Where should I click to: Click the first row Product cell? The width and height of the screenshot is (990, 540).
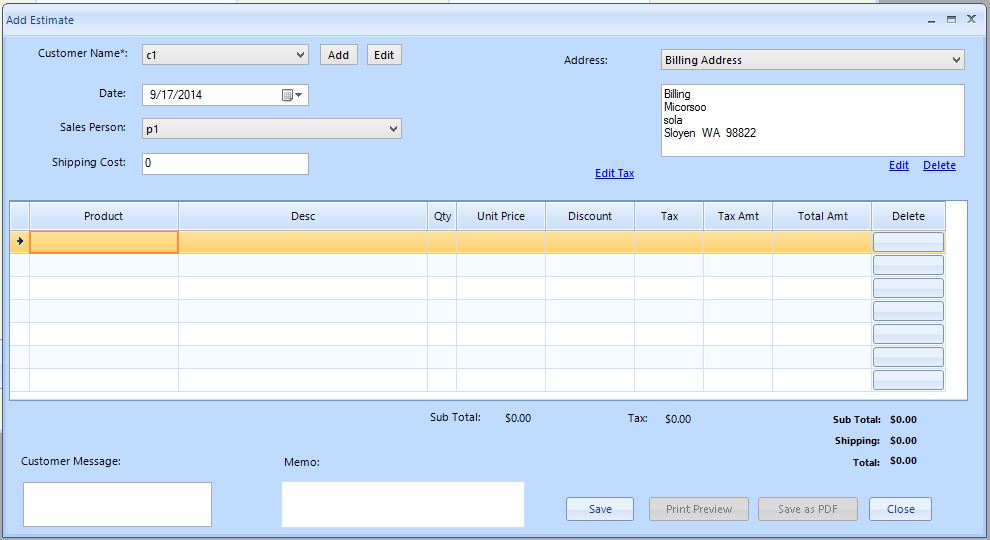click(x=104, y=241)
